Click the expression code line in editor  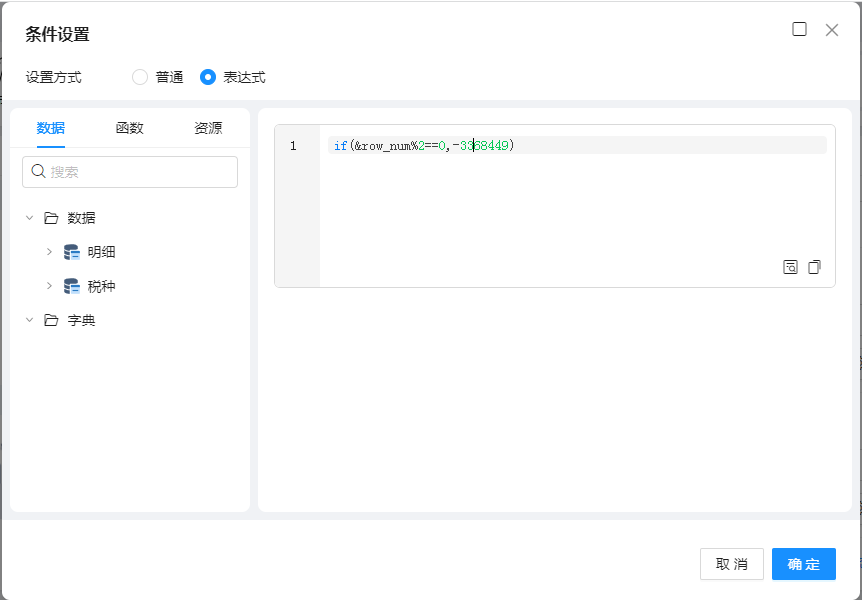[576, 146]
